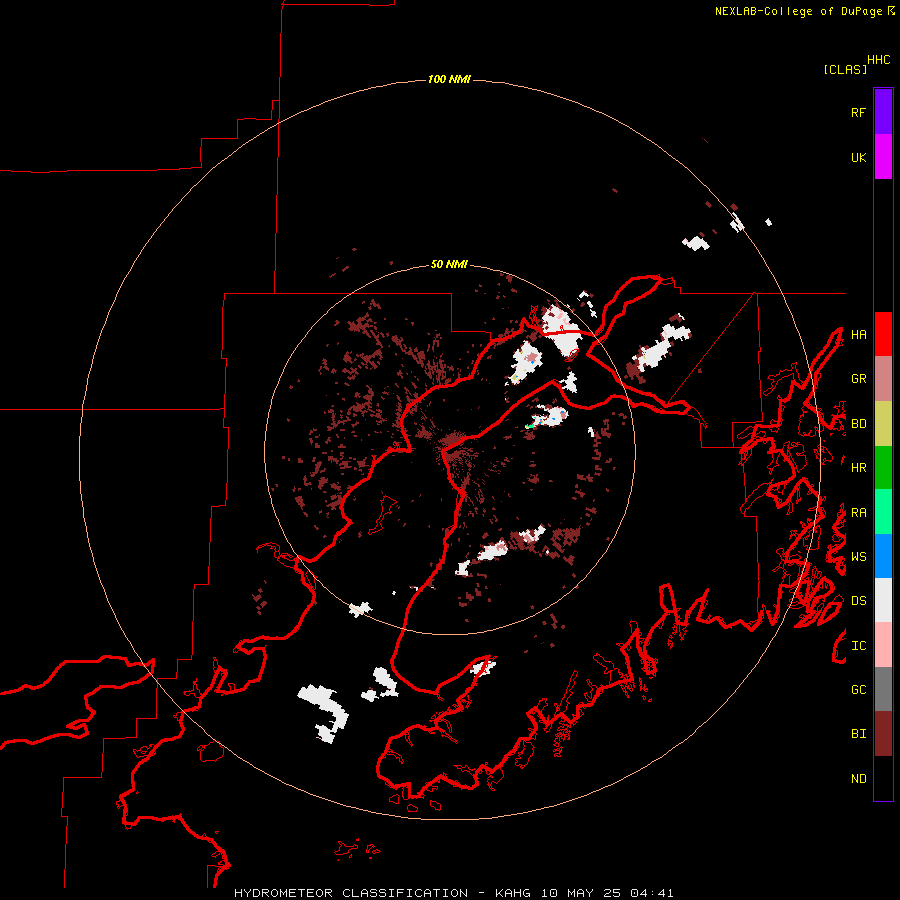Click the RA legend label

pos(858,513)
